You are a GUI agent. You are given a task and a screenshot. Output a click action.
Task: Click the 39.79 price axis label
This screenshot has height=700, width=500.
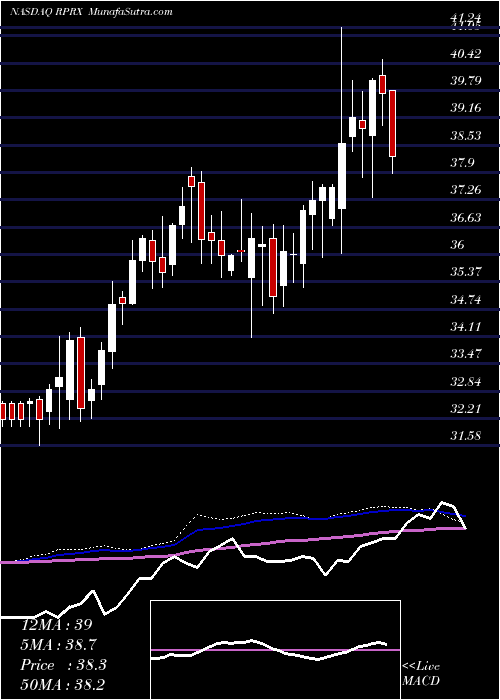click(466, 81)
